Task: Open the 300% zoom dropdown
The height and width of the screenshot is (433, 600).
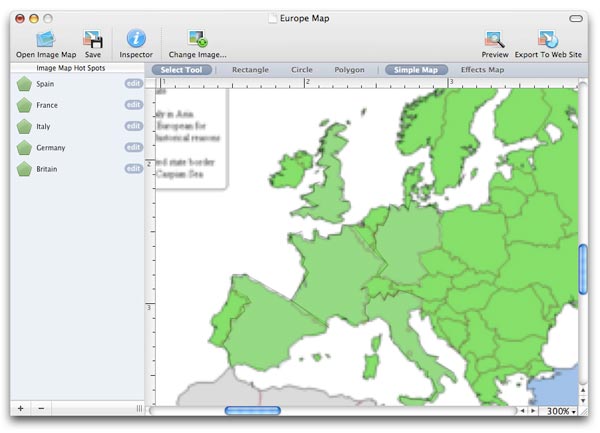Action: (x=561, y=411)
